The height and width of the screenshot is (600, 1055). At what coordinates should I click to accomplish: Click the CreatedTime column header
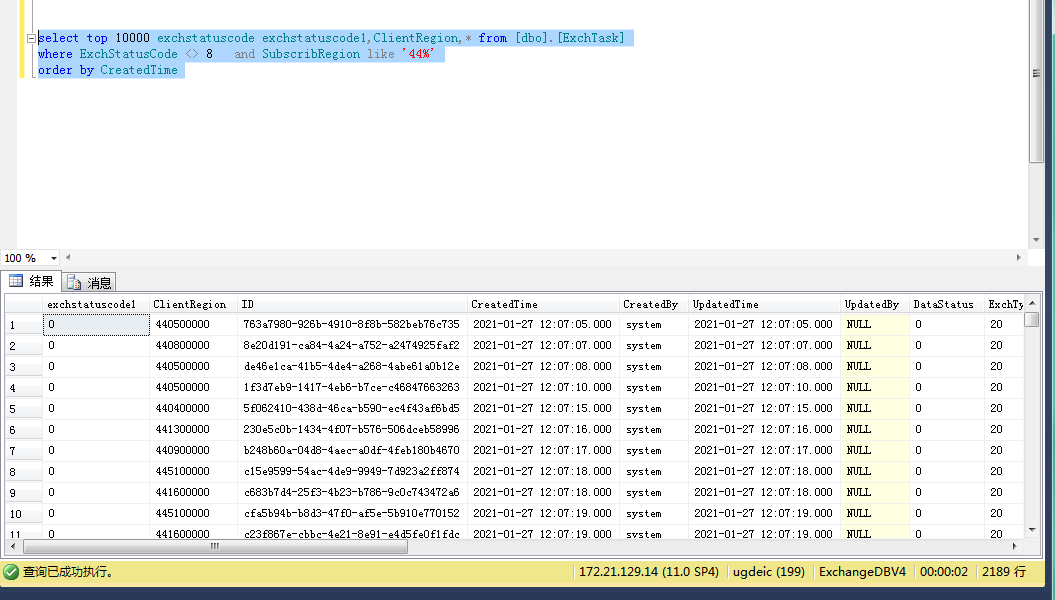point(543,304)
